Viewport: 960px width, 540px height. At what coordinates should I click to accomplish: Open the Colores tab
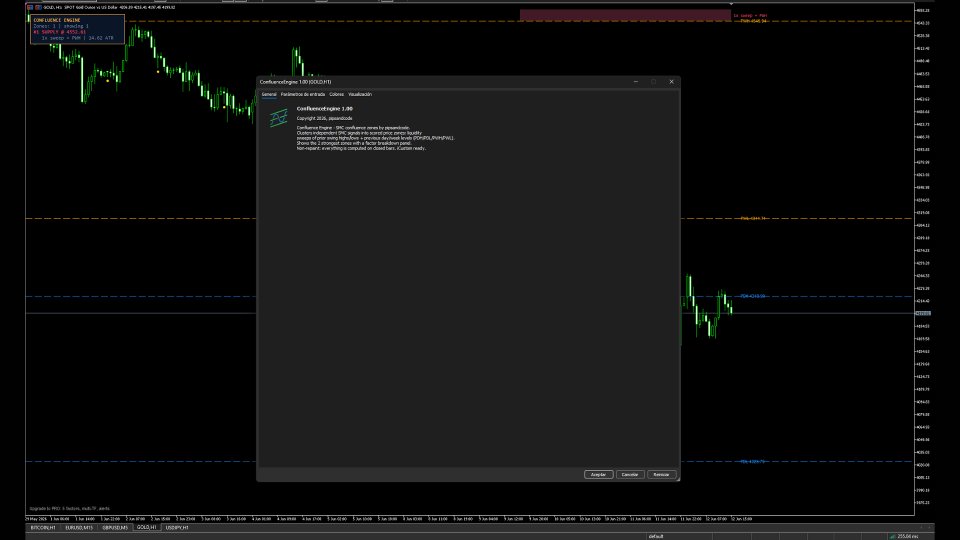point(336,94)
